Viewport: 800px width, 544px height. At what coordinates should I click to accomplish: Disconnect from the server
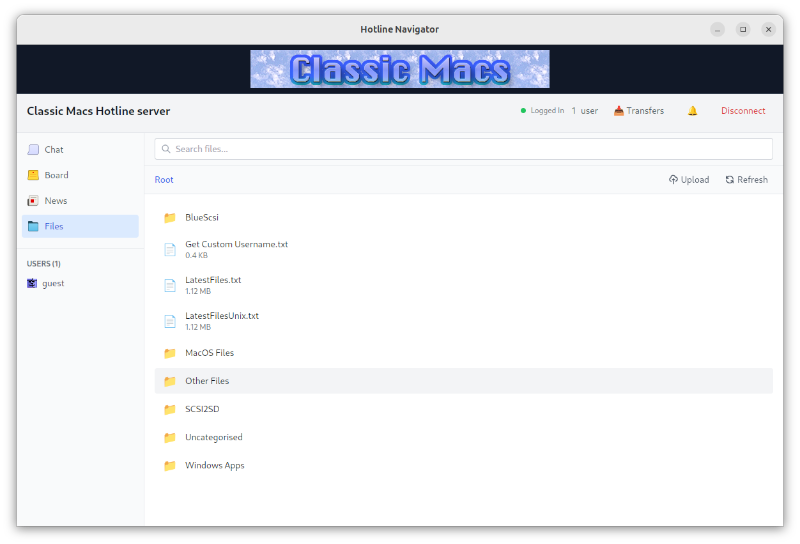click(x=743, y=111)
